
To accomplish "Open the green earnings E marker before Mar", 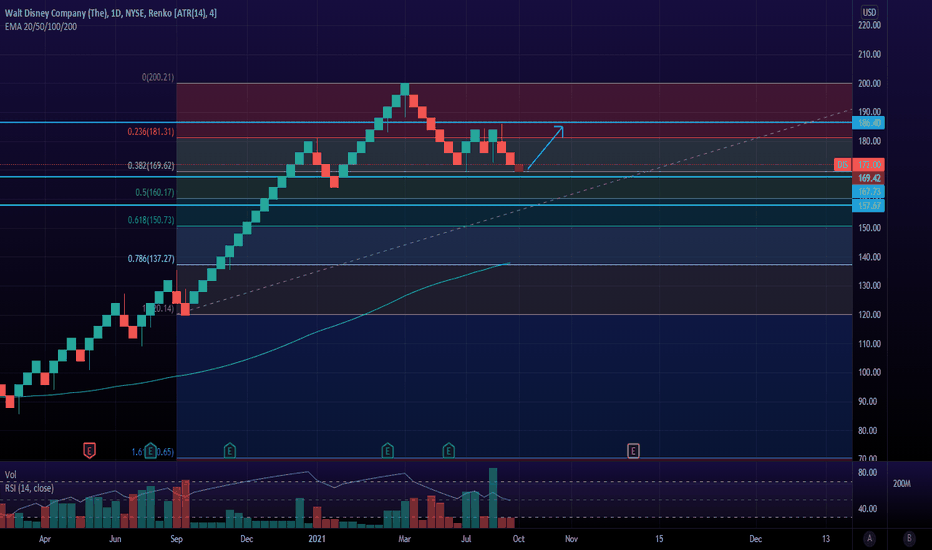I will (388, 451).
